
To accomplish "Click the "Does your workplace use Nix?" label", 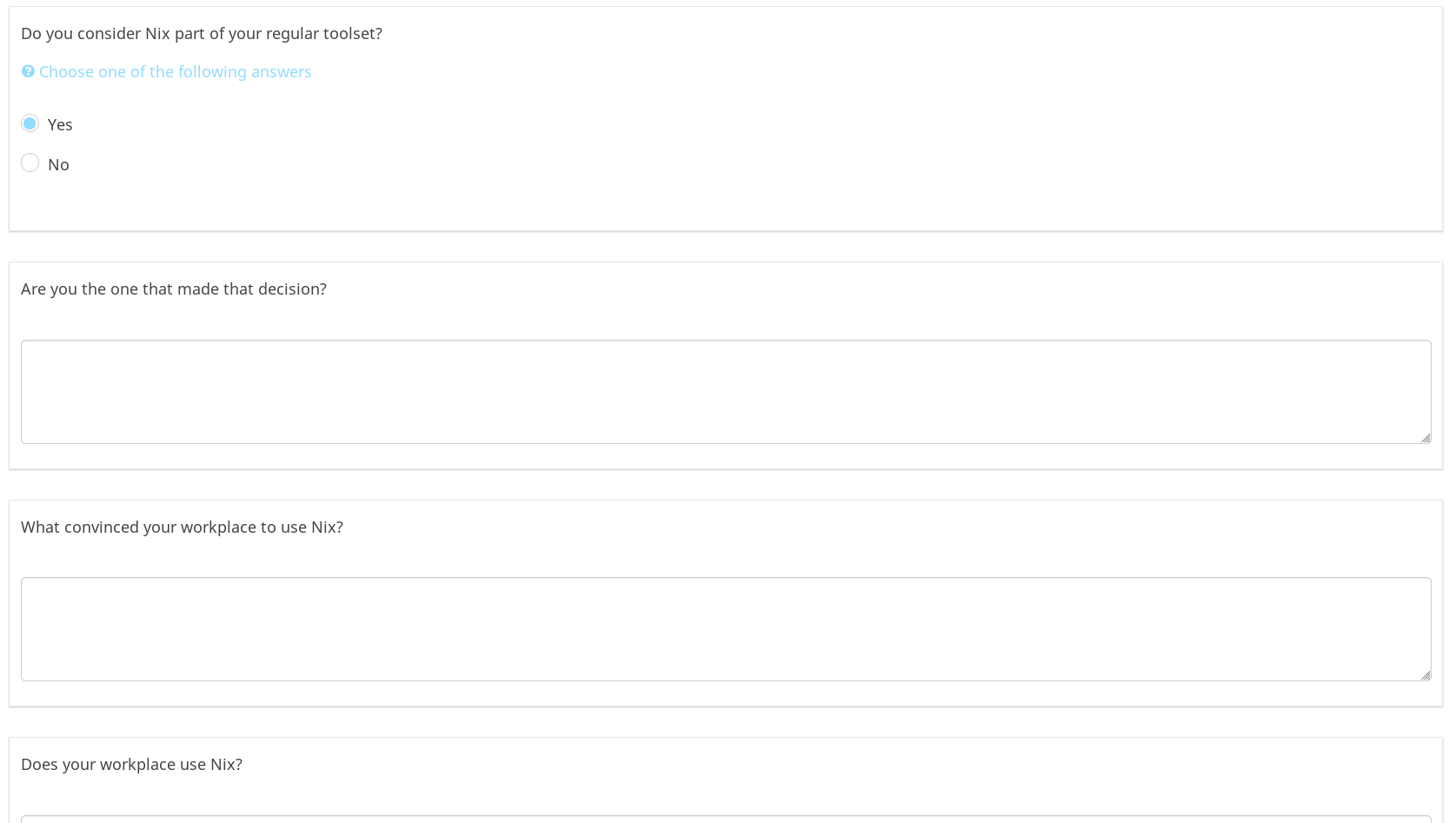I will (131, 765).
